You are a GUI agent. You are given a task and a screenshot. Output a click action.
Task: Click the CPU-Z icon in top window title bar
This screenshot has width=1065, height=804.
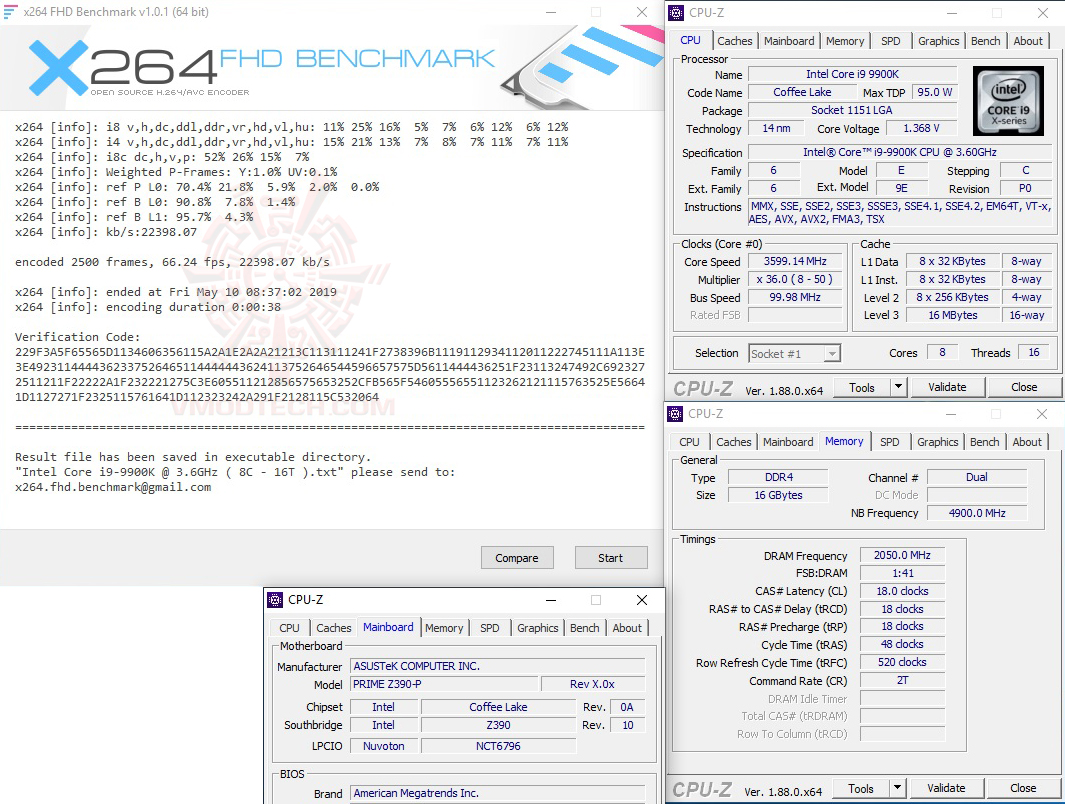point(677,12)
